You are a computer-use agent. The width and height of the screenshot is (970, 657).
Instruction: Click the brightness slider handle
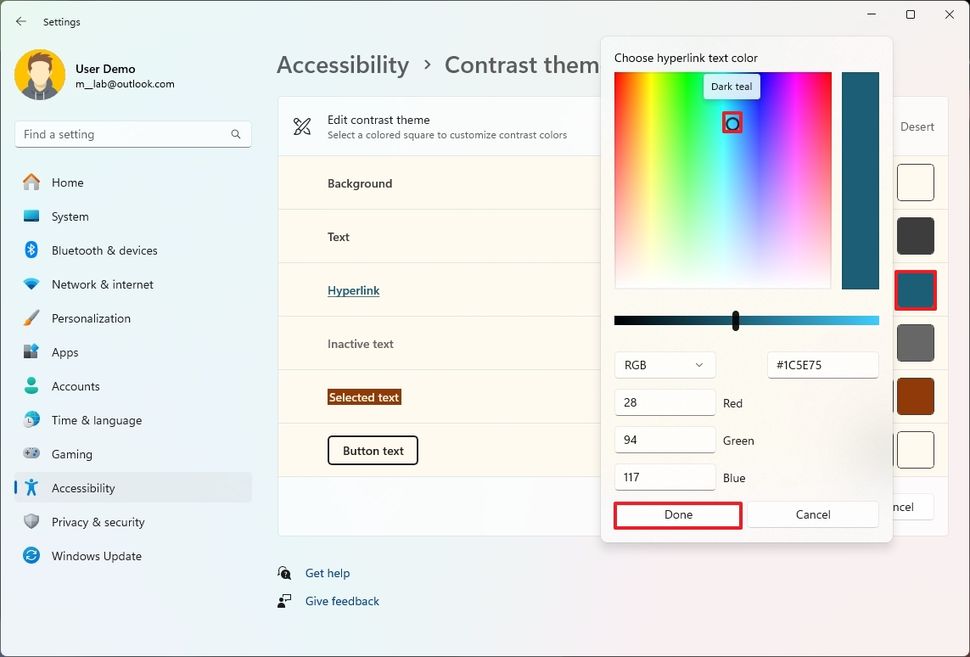click(735, 320)
